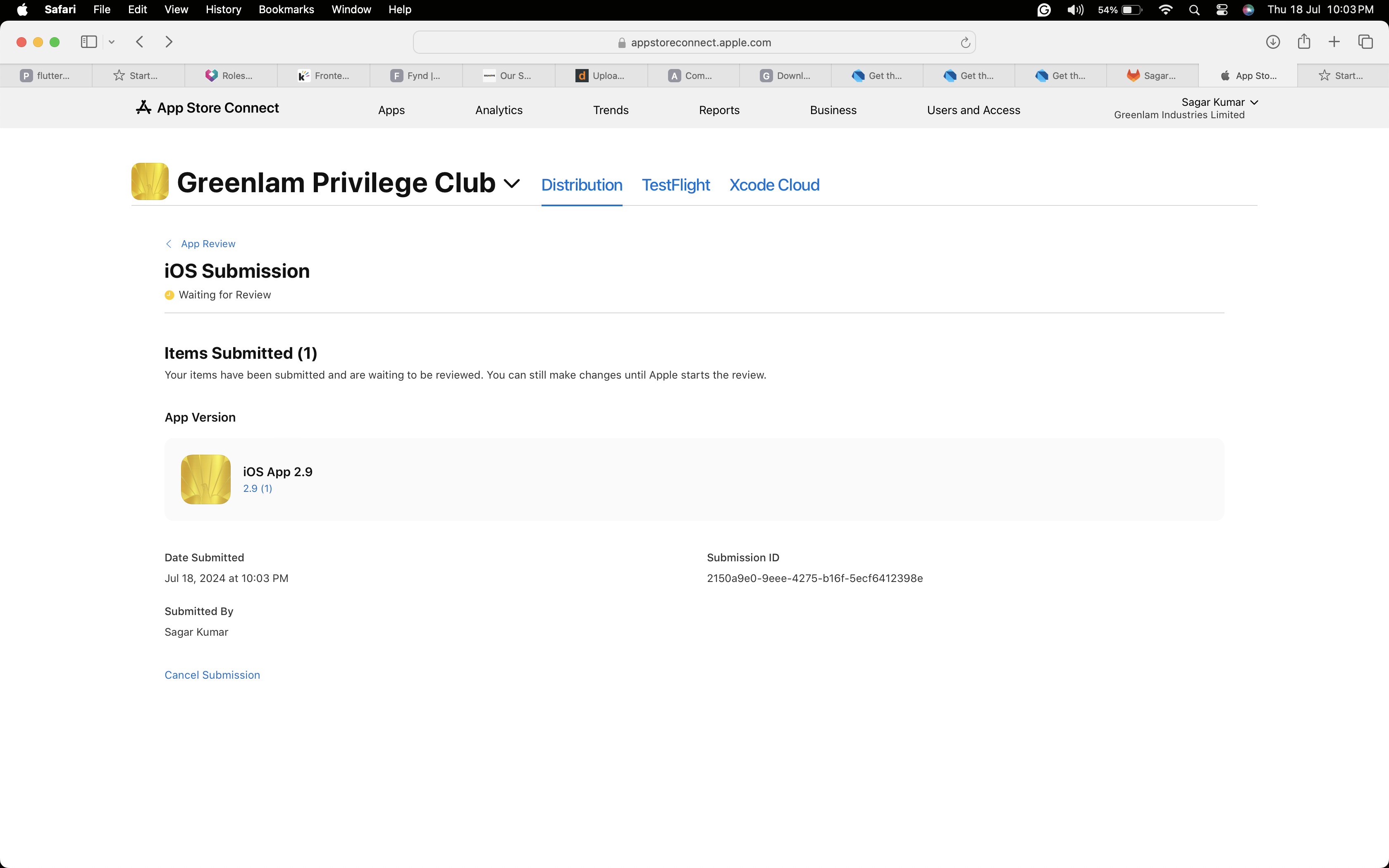This screenshot has height=868, width=1389.
Task: Open the Reports navigation item
Action: [x=719, y=110]
